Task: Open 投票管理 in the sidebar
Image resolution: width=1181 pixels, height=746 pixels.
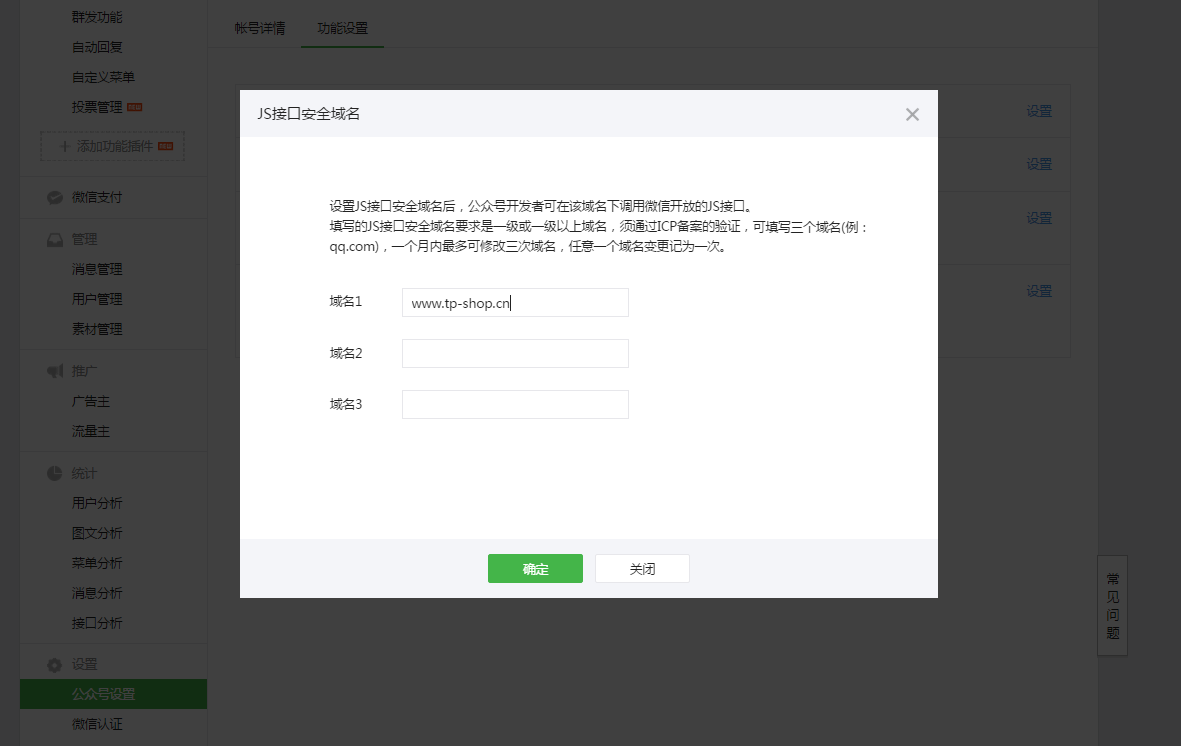Action: [x=97, y=107]
